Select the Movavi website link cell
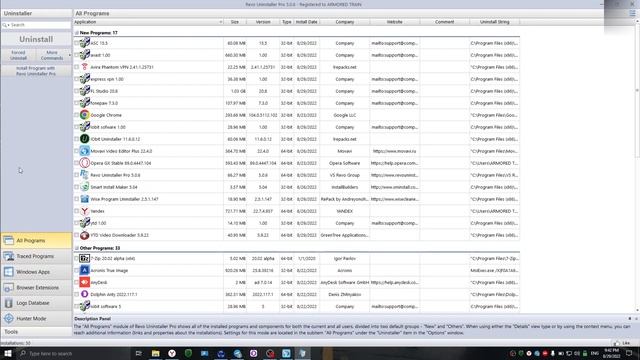Image resolution: width=640 pixels, height=360 pixels. click(394, 151)
